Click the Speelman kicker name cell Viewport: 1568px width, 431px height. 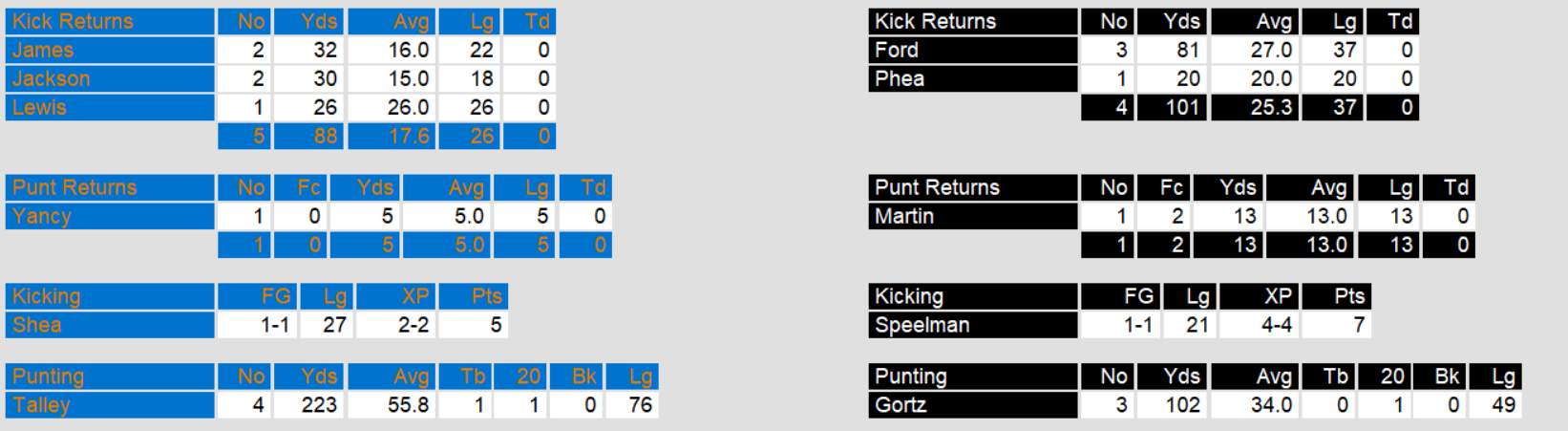coord(973,325)
